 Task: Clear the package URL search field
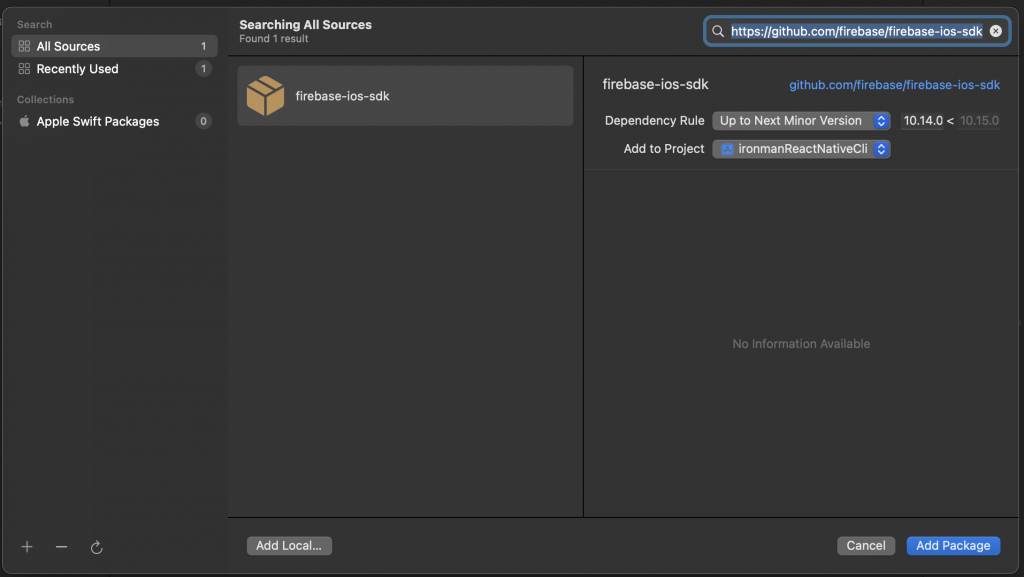point(995,31)
